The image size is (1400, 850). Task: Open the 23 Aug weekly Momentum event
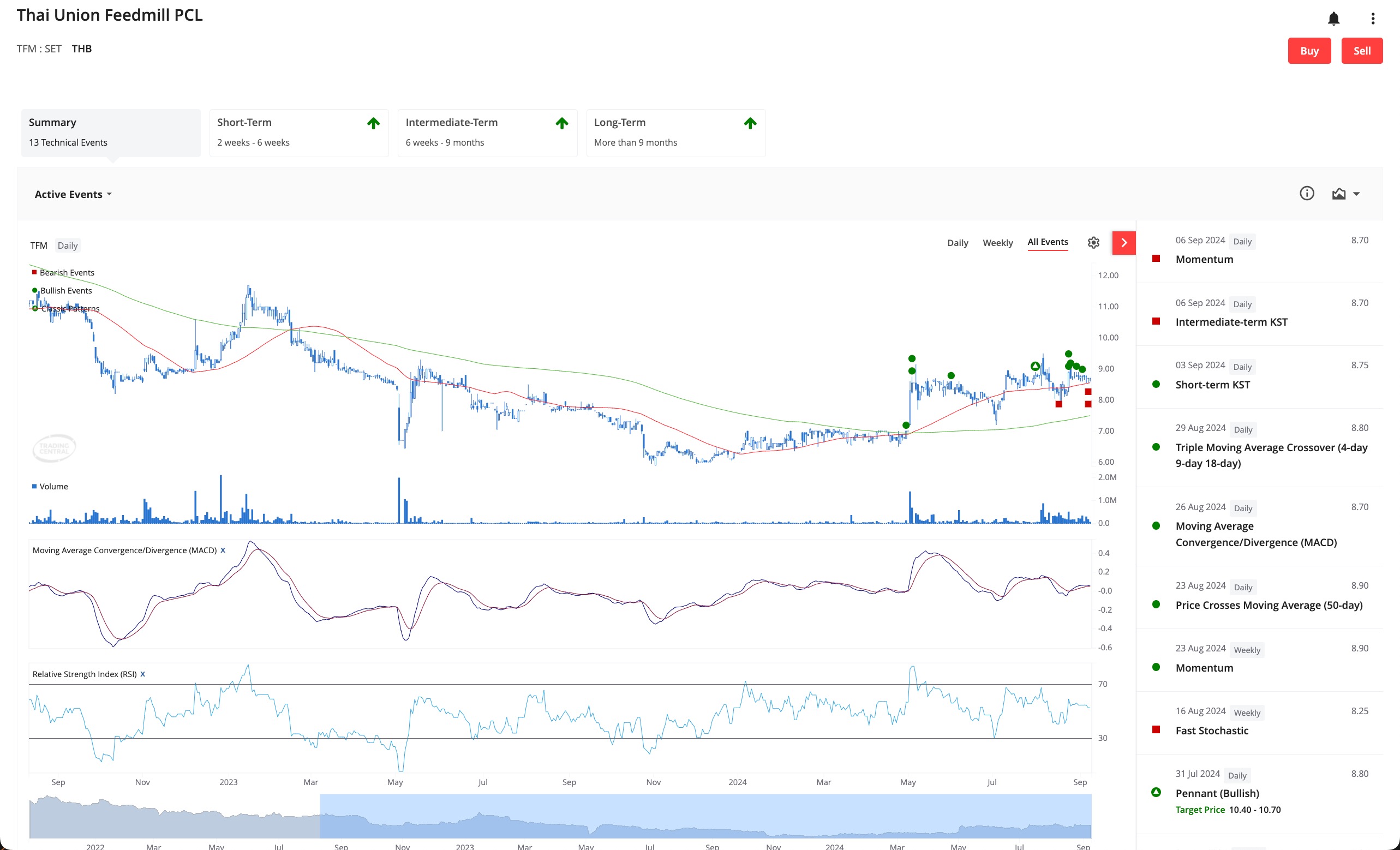click(x=1259, y=660)
